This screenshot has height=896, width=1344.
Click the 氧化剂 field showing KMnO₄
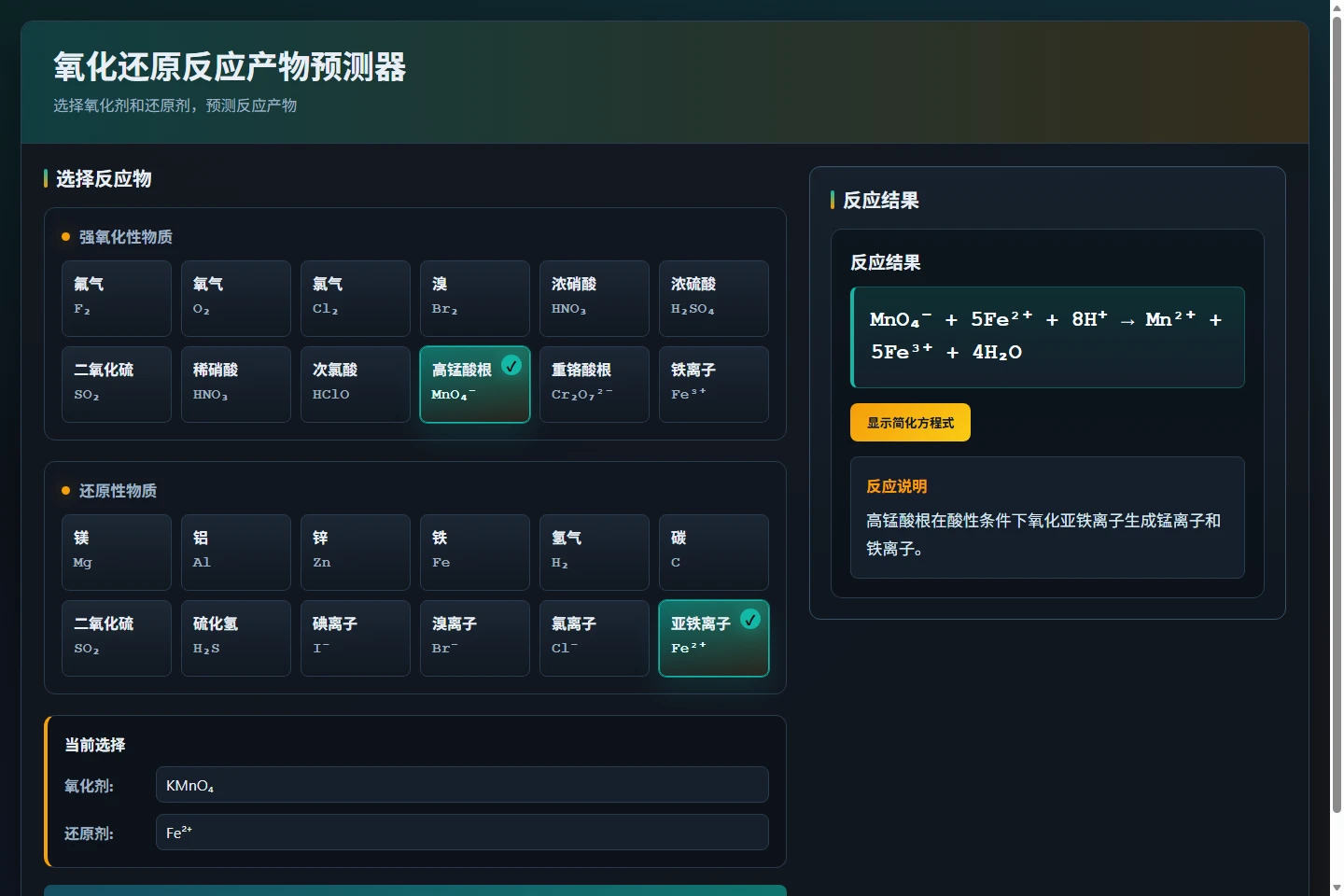462,785
